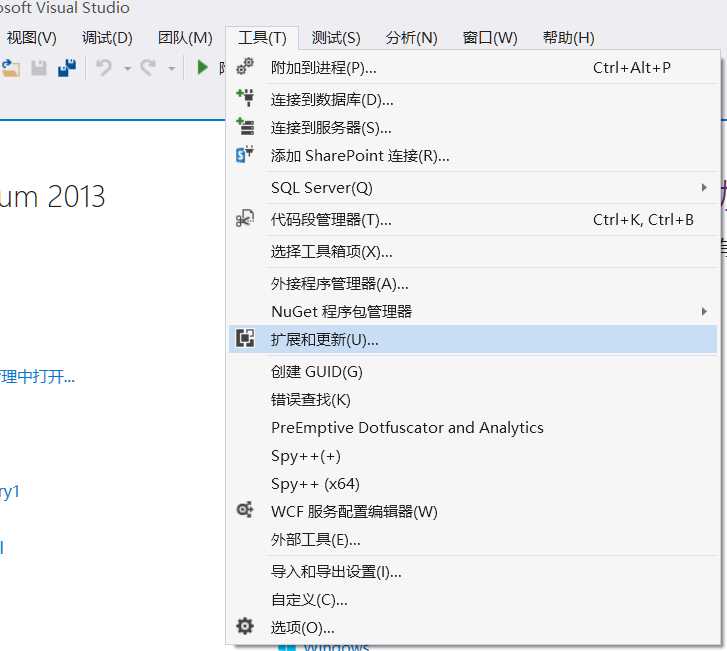Choose 添加 SharePoint 连接(R)...
727x651 pixels.
click(x=473, y=155)
